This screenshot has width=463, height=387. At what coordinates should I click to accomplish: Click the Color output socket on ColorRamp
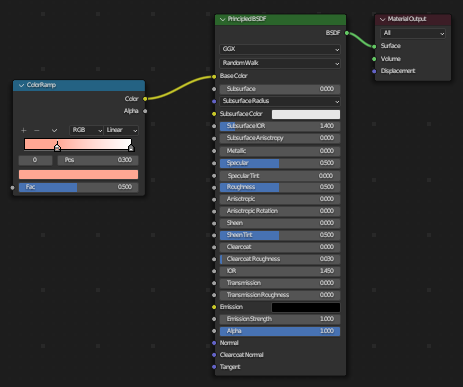click(145, 99)
